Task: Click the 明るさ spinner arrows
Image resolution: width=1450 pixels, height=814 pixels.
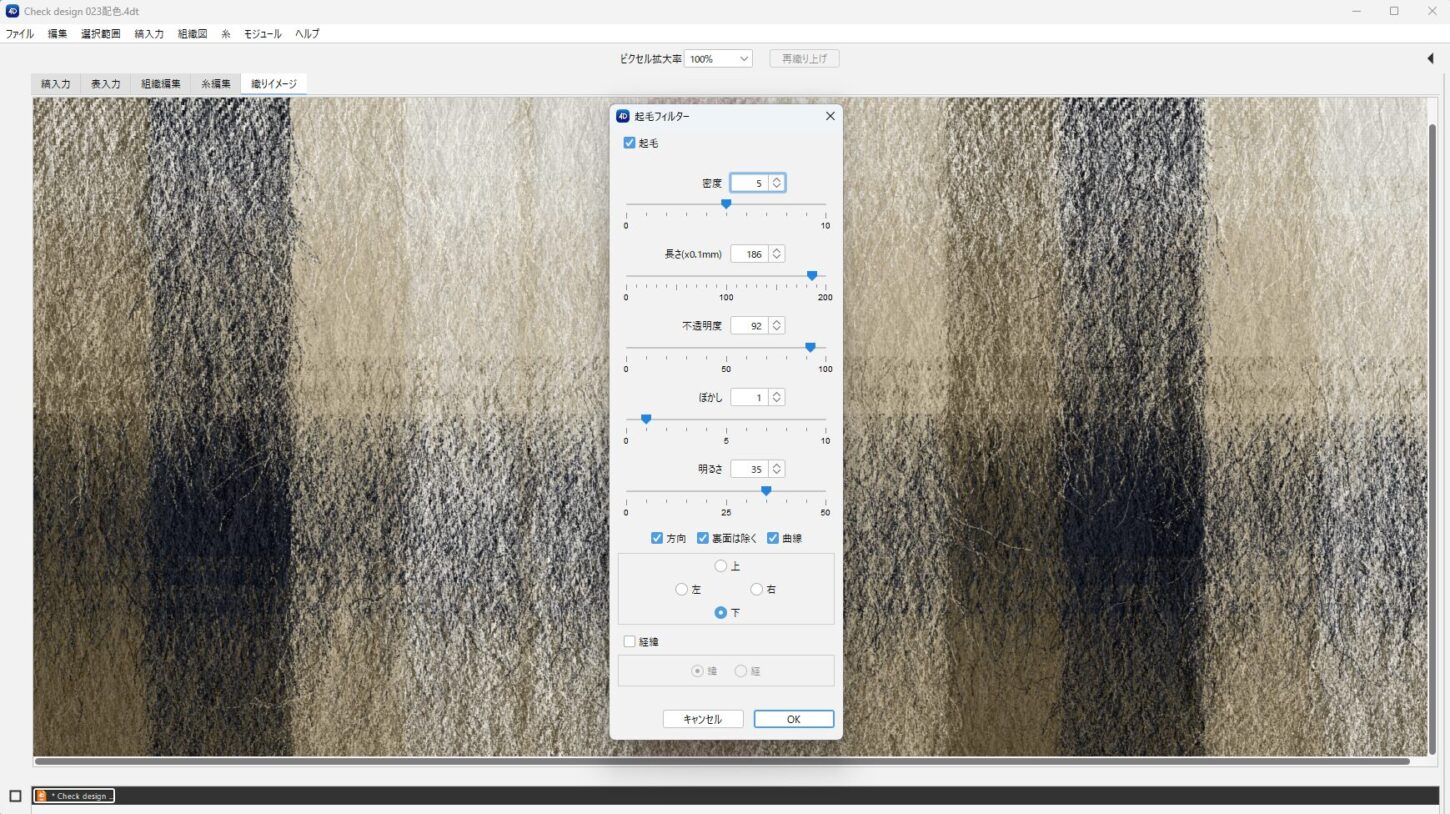Action: [x=776, y=469]
